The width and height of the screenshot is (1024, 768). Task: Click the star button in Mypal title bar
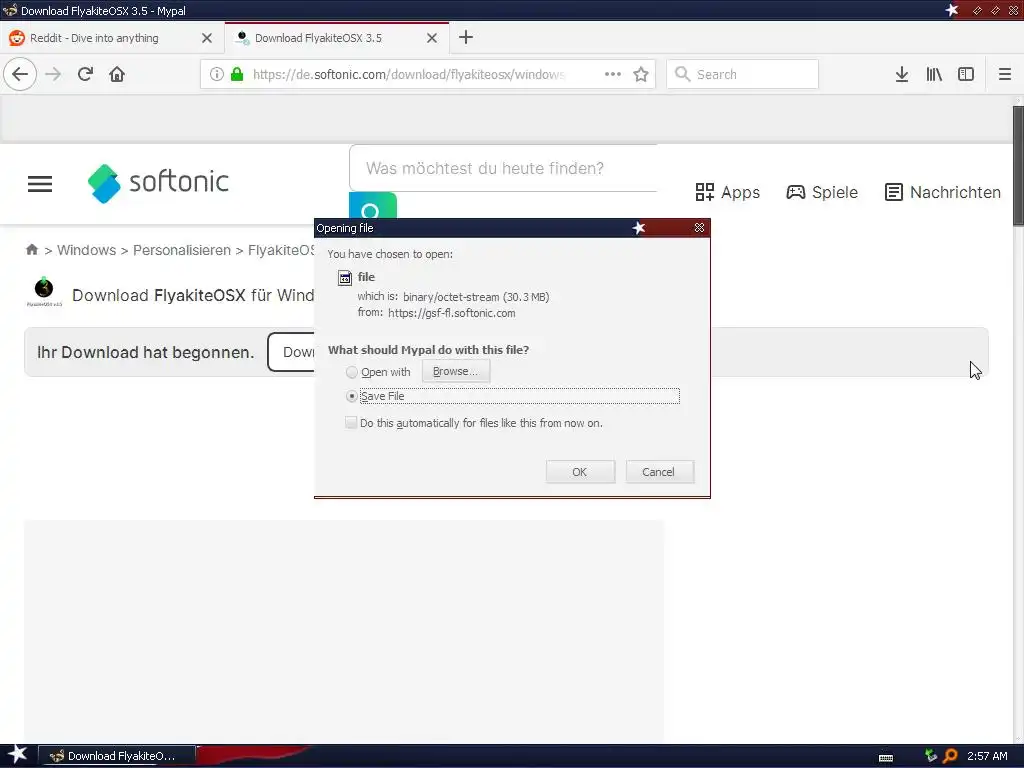click(x=952, y=10)
